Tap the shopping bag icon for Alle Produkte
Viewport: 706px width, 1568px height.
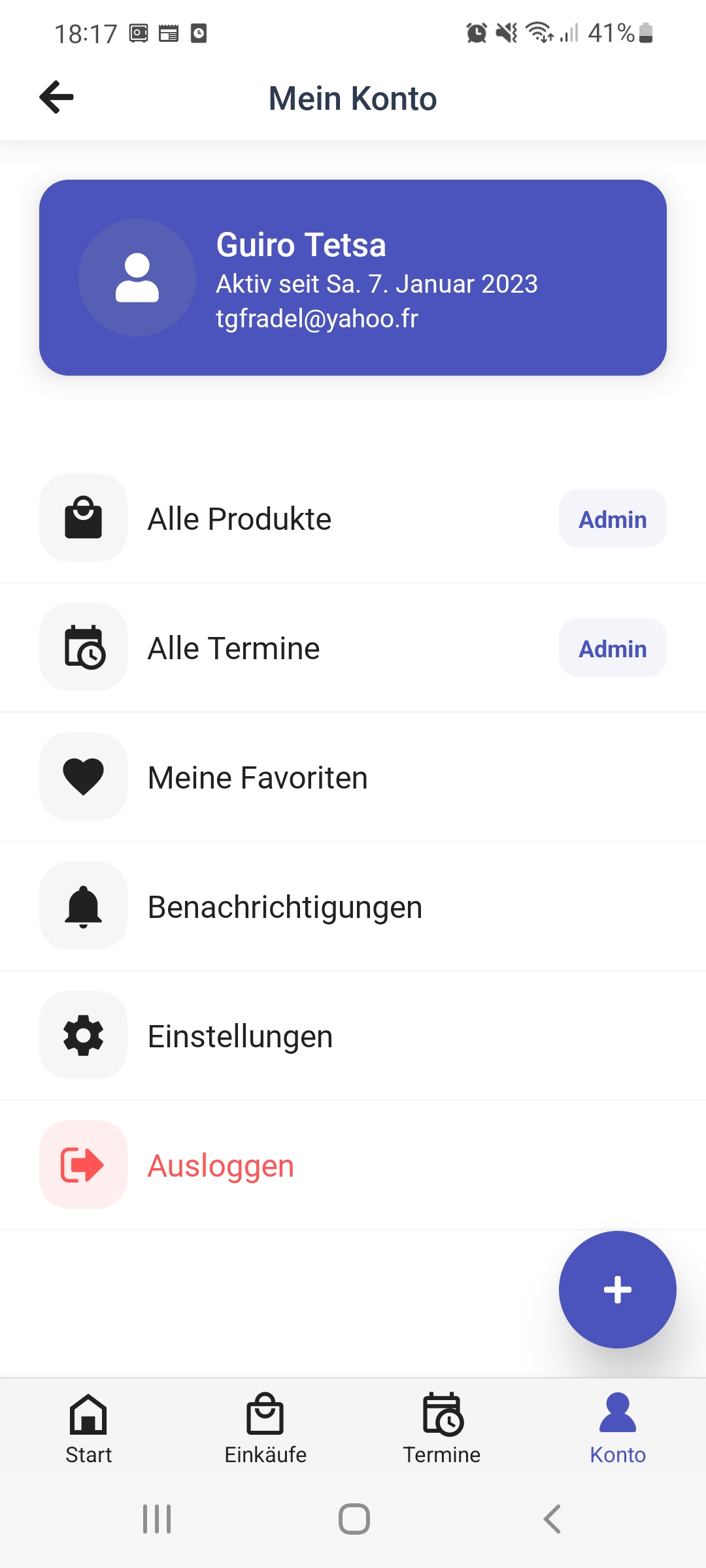coord(84,517)
